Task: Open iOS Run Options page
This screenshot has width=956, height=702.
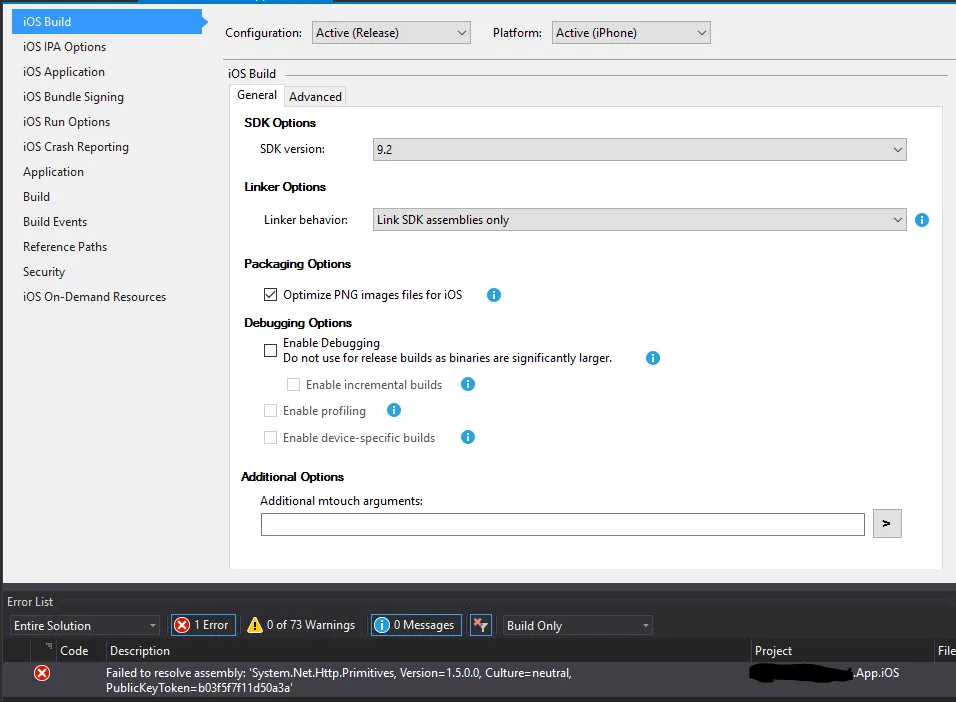Action: coord(66,122)
